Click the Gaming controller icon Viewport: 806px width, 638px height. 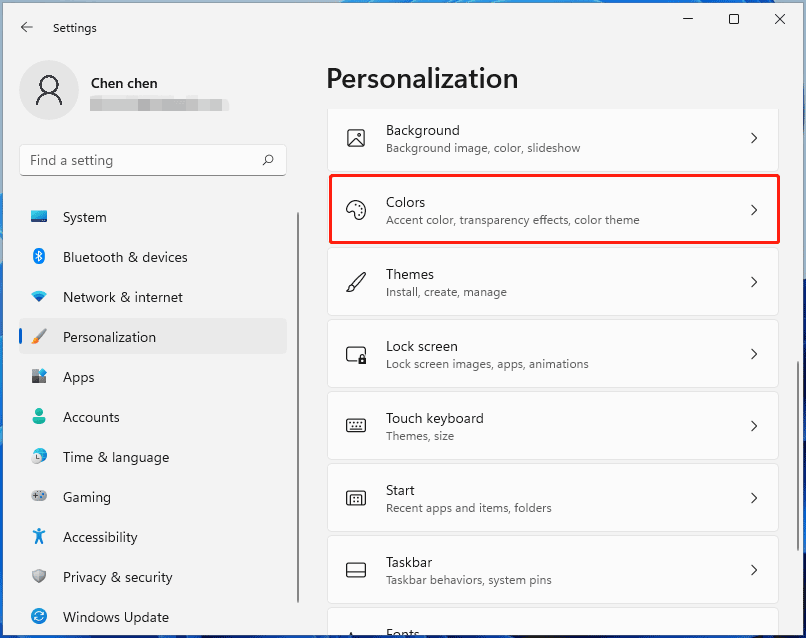click(39, 497)
